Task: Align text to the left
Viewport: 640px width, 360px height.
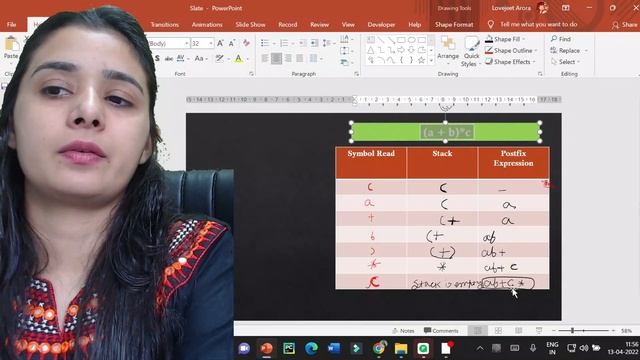Action: coord(265,59)
